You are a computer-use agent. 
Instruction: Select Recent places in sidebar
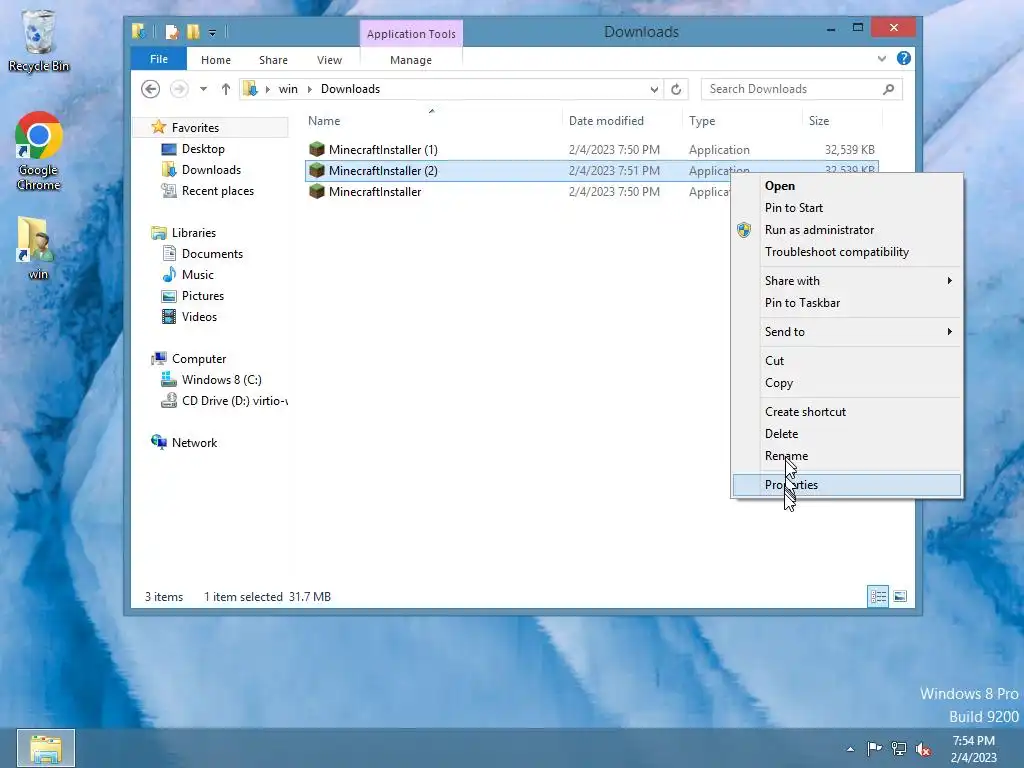[217, 191]
